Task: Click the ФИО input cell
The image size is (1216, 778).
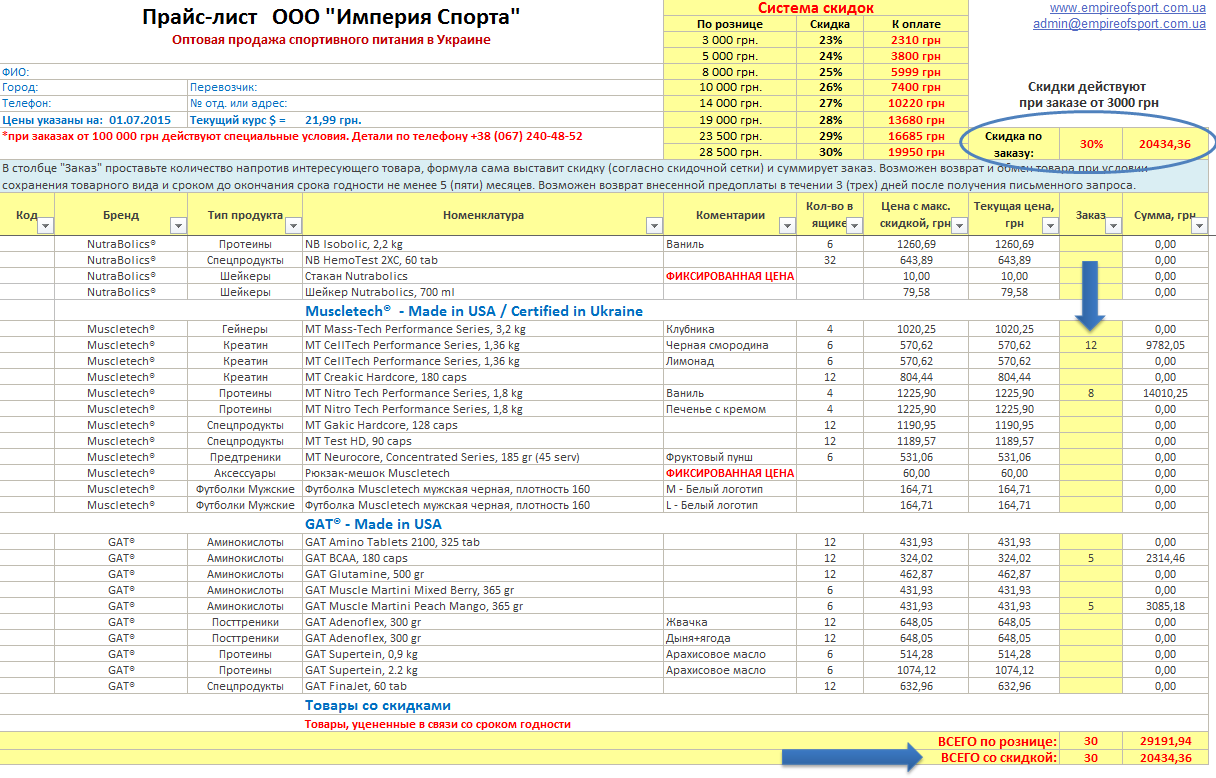Action: point(330,72)
